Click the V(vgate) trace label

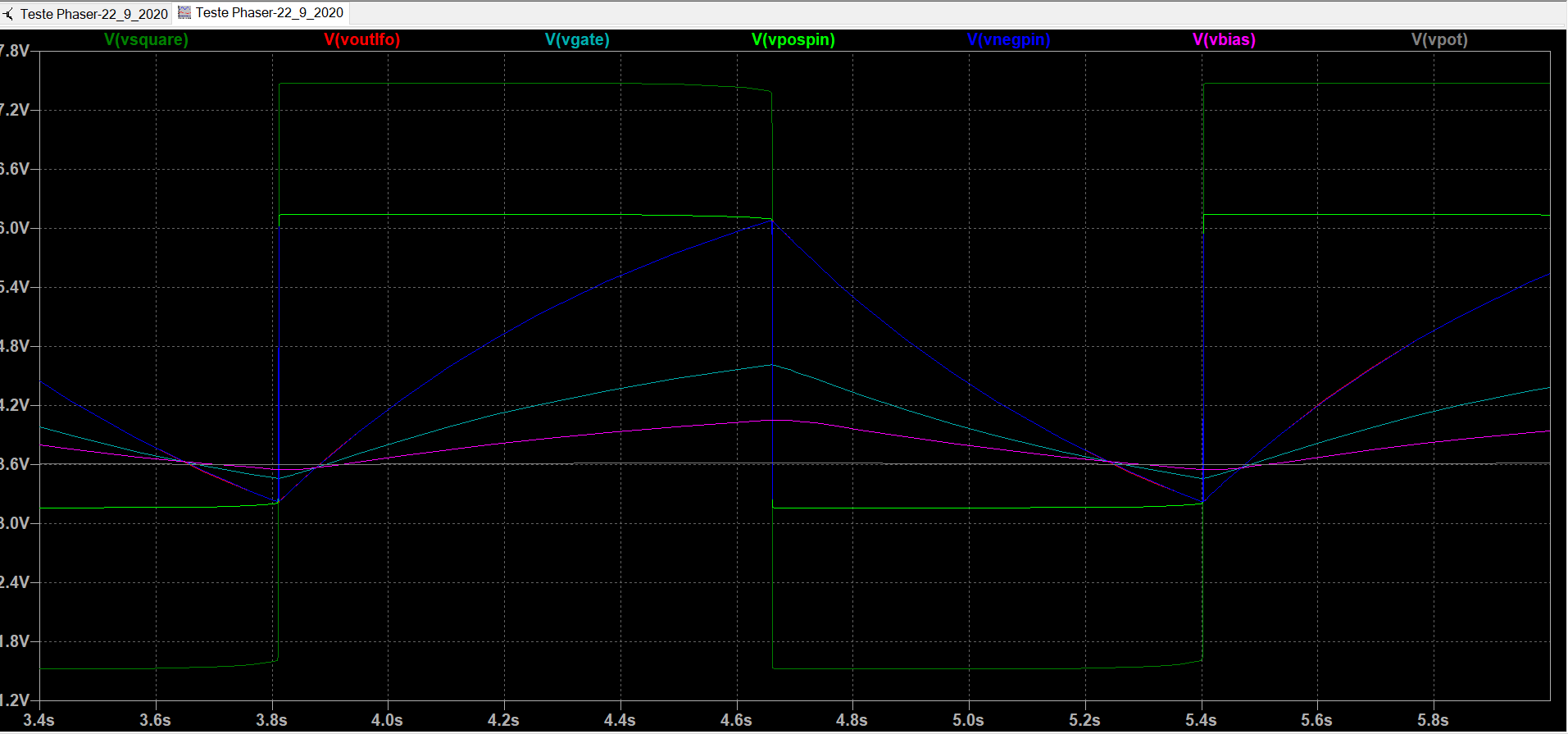[578, 39]
